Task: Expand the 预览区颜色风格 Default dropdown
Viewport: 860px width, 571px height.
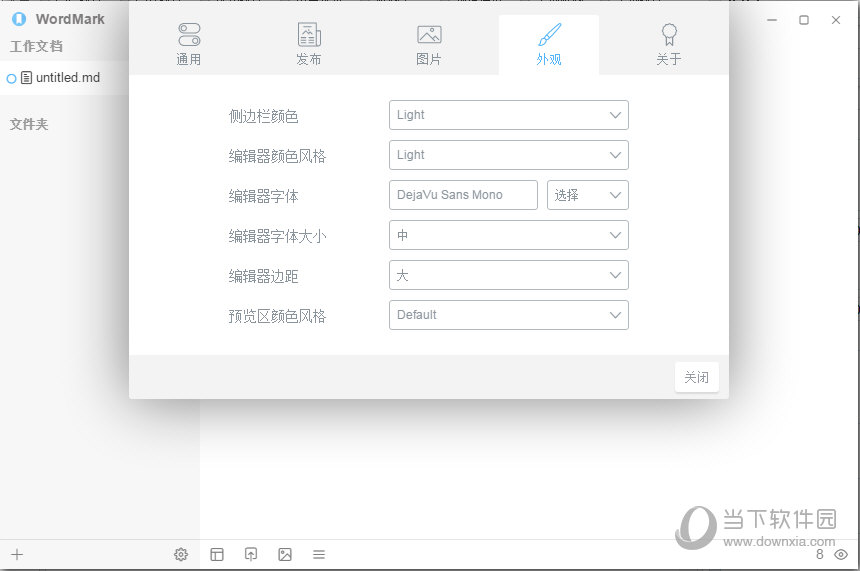Action: tap(508, 315)
